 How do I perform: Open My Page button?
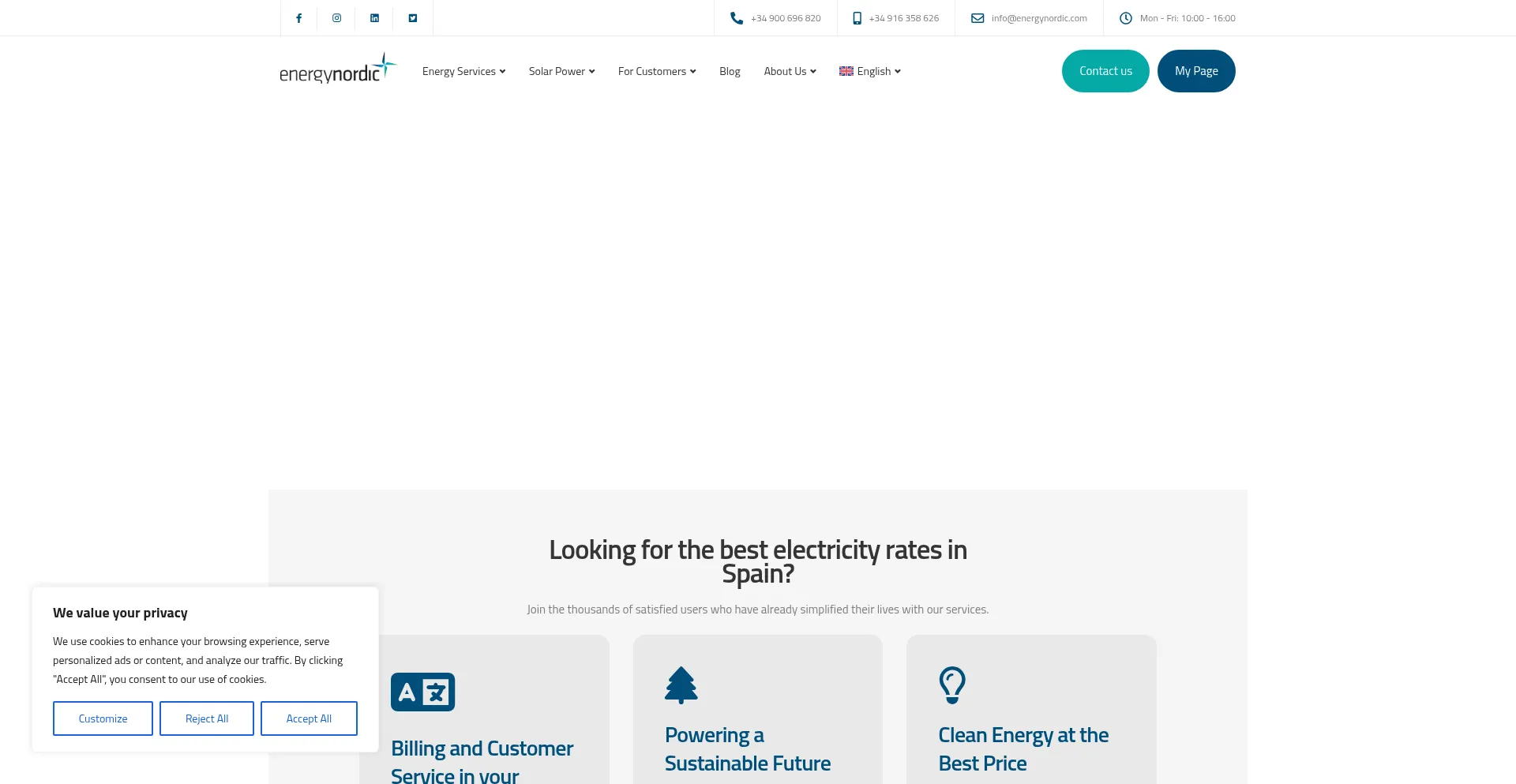pyautogui.click(x=1195, y=71)
